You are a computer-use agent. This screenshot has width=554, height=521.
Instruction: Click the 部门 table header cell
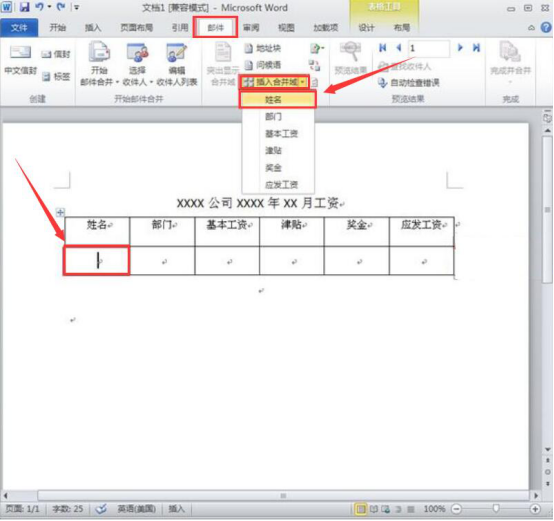pos(163,232)
